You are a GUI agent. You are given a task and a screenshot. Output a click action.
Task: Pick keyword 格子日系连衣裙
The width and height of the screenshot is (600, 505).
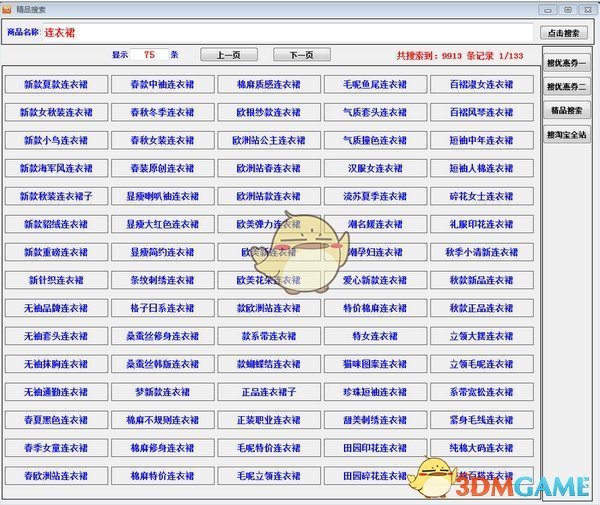tap(163, 308)
